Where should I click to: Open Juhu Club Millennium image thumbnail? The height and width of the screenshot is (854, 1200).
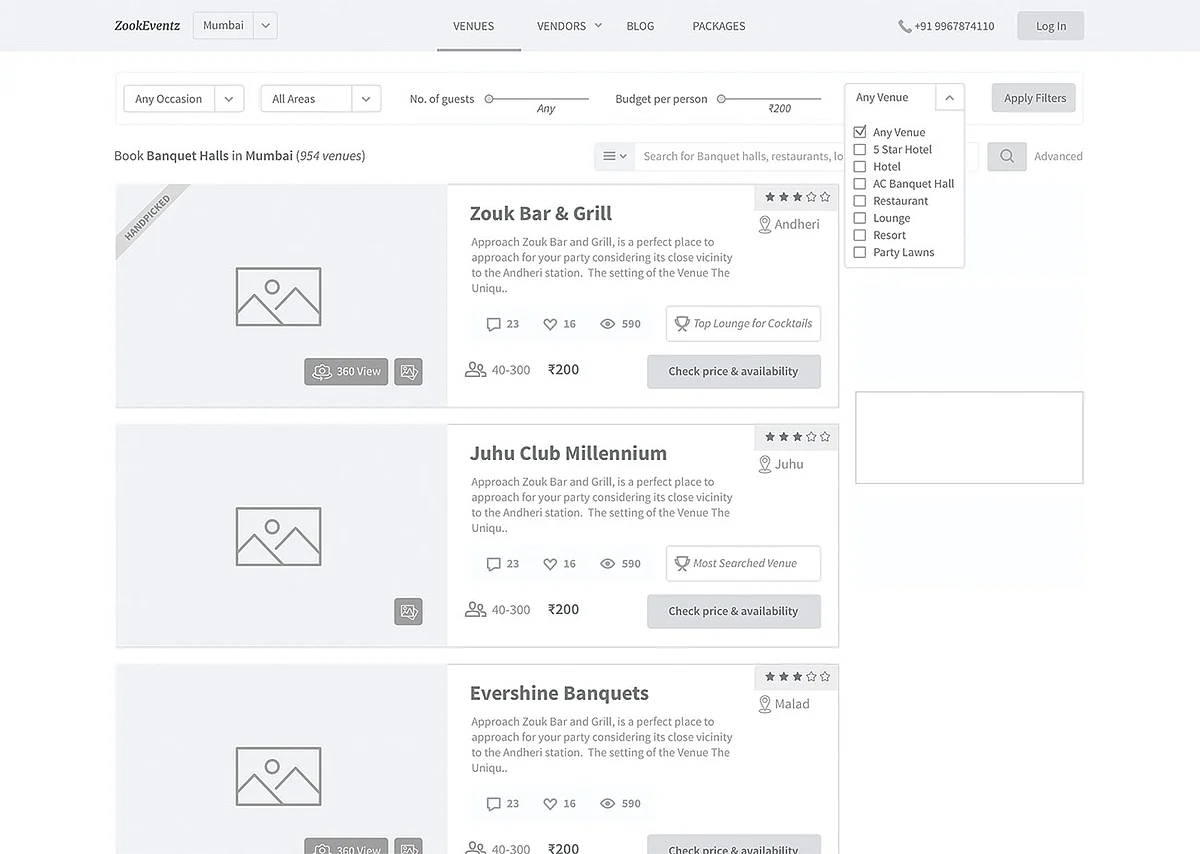click(x=281, y=536)
